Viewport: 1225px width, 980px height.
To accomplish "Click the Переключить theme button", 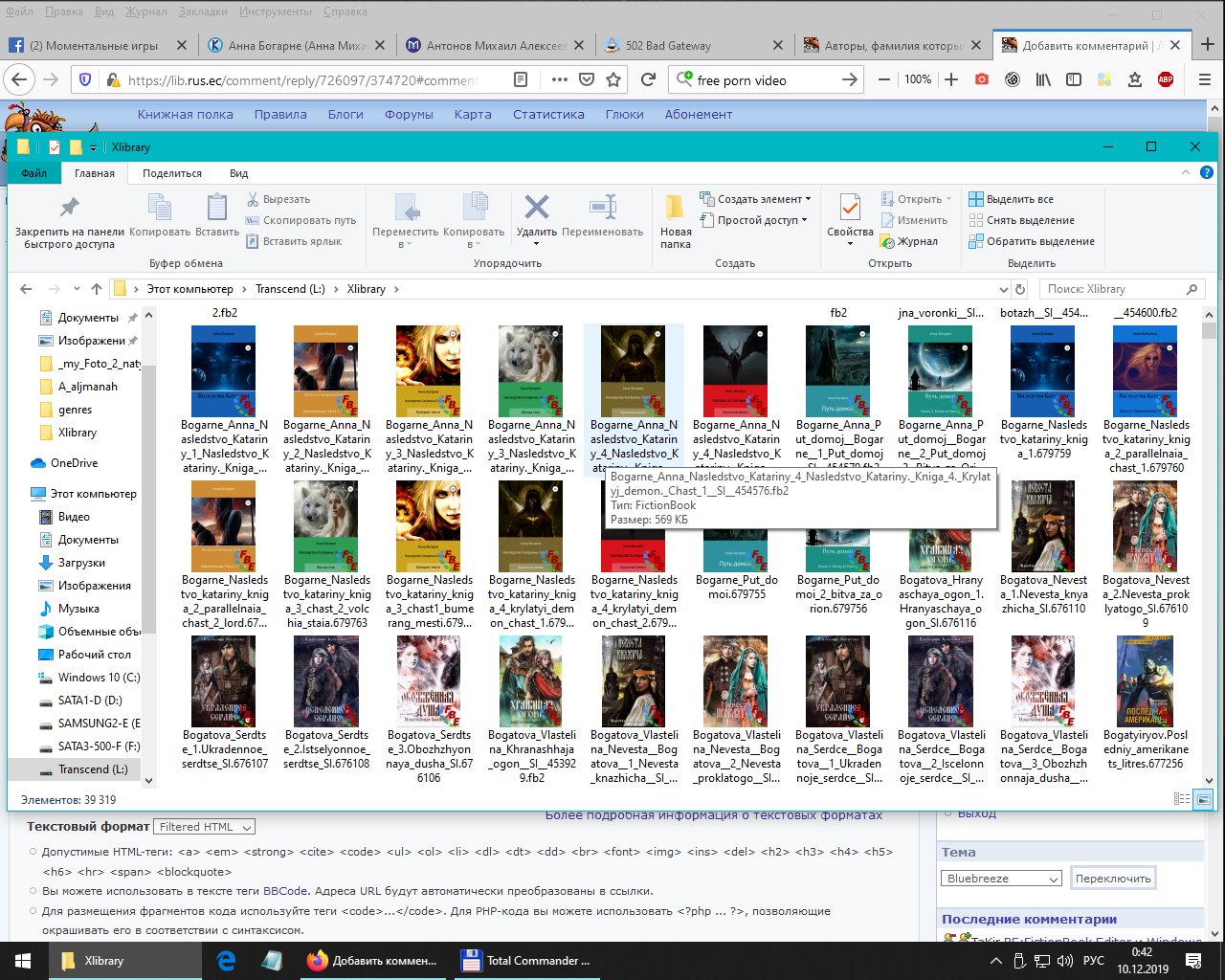I will pyautogui.click(x=1112, y=879).
